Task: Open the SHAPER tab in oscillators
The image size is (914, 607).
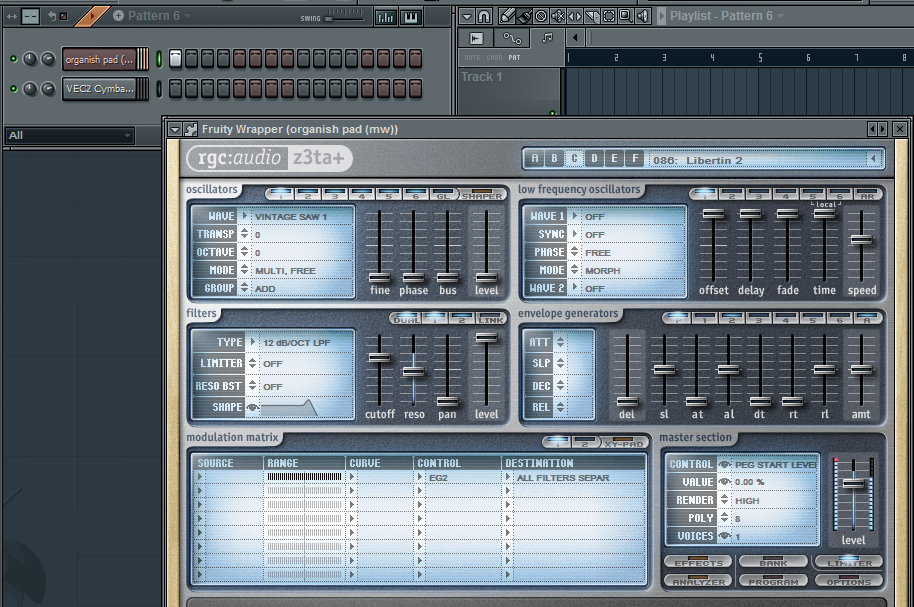Action: click(481, 194)
